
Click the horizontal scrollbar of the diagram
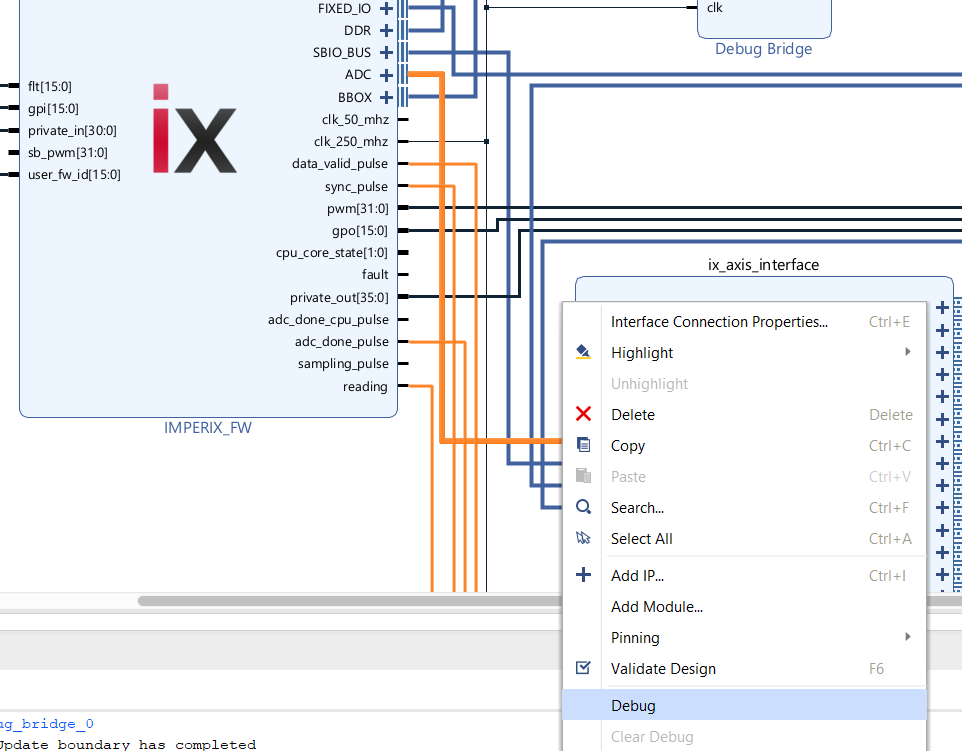click(350, 601)
